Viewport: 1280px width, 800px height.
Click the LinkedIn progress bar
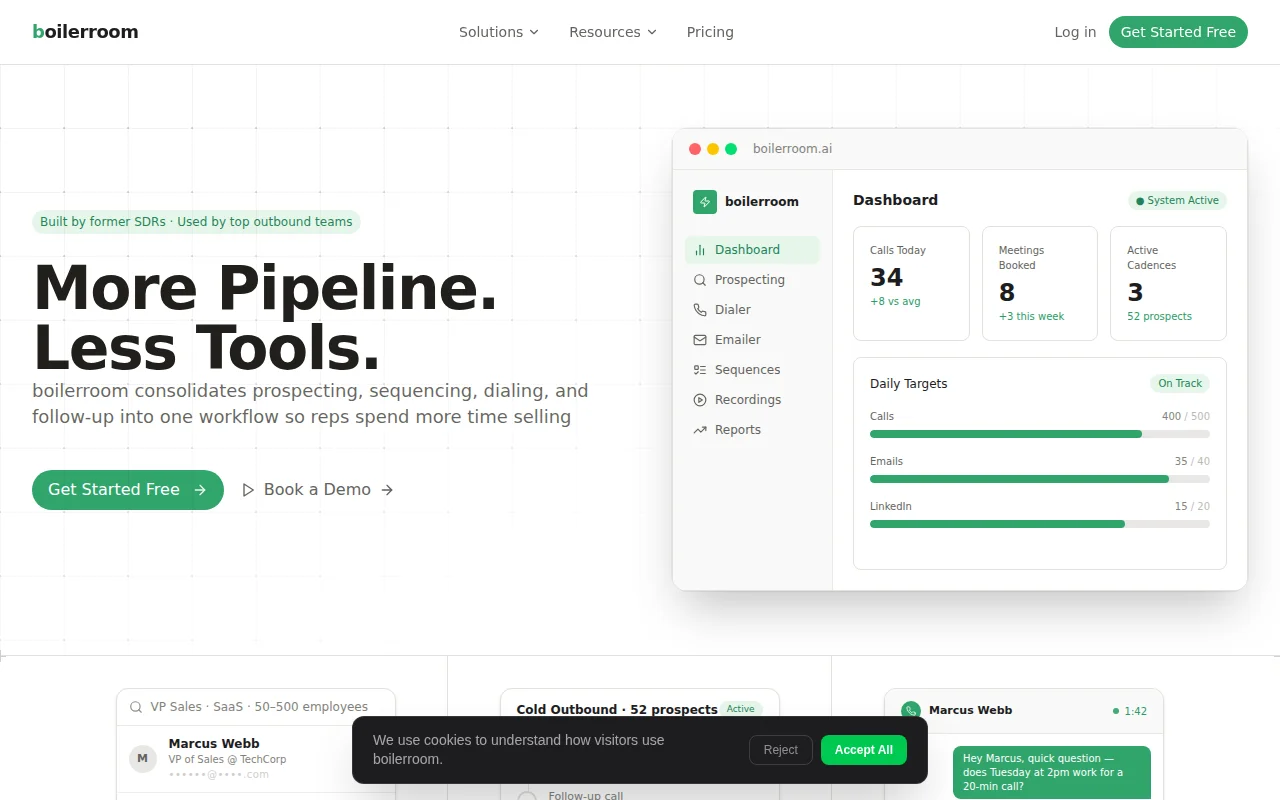click(1040, 524)
